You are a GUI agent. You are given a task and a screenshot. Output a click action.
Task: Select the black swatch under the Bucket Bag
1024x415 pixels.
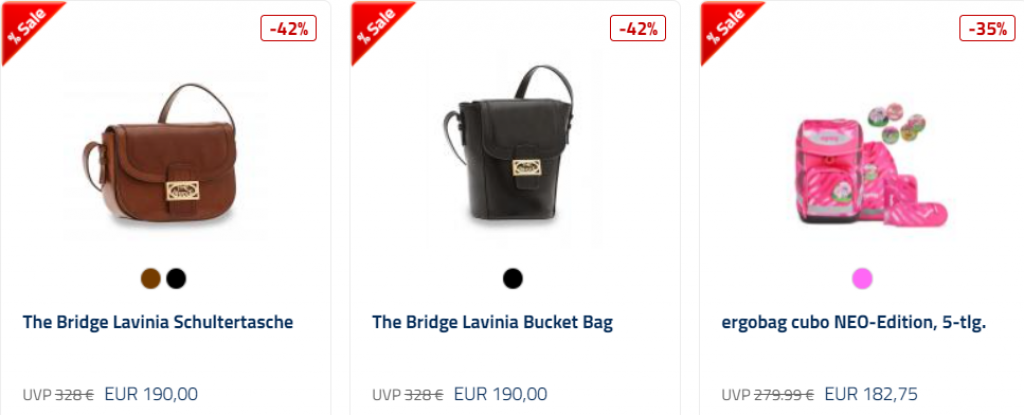click(x=513, y=279)
